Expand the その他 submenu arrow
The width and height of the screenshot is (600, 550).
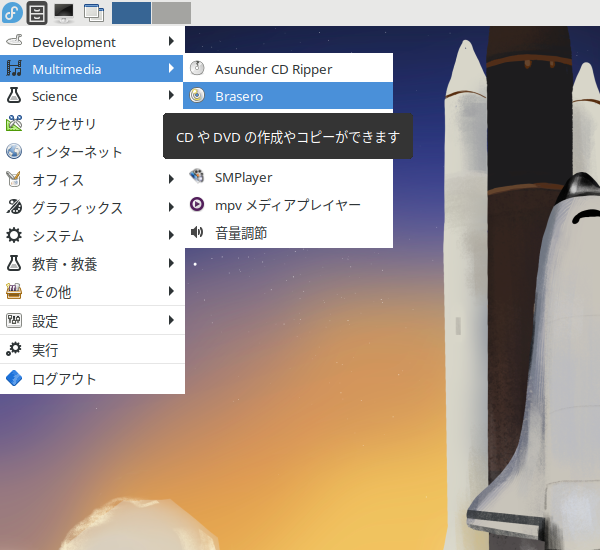(171, 291)
